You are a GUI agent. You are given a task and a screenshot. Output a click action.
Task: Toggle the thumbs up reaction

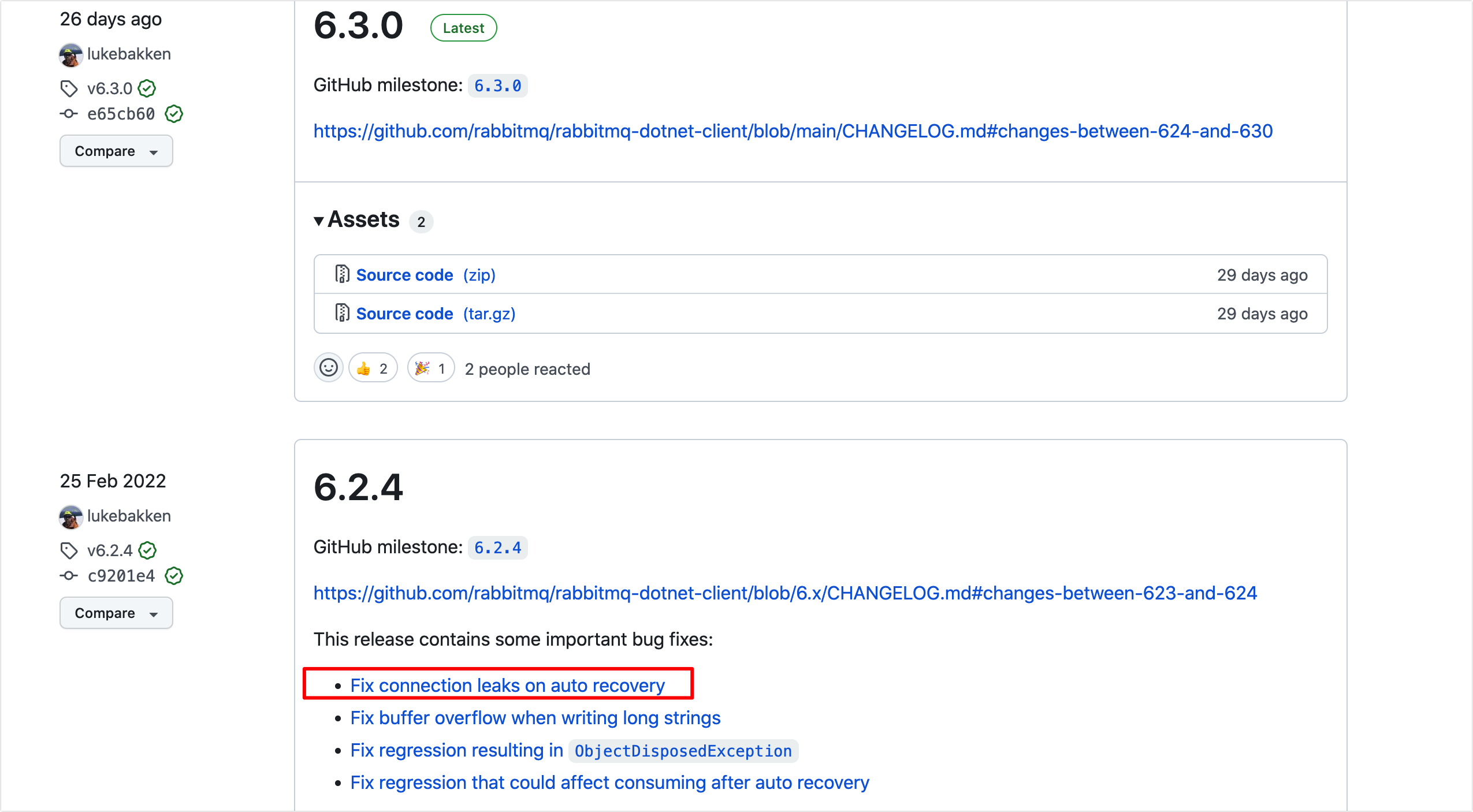[x=373, y=368]
